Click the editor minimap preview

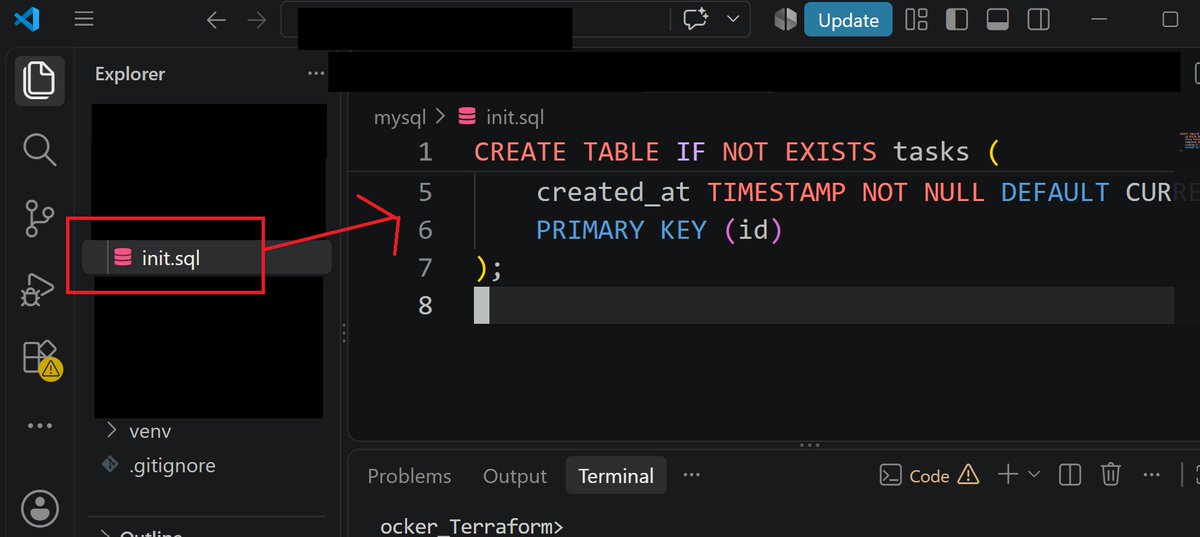[1188, 140]
